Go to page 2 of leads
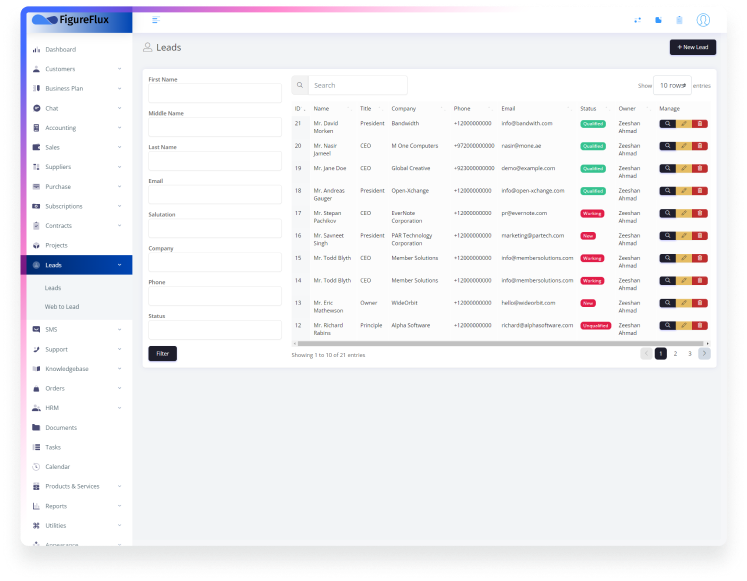Viewport: 747px width, 581px height. tap(675, 353)
